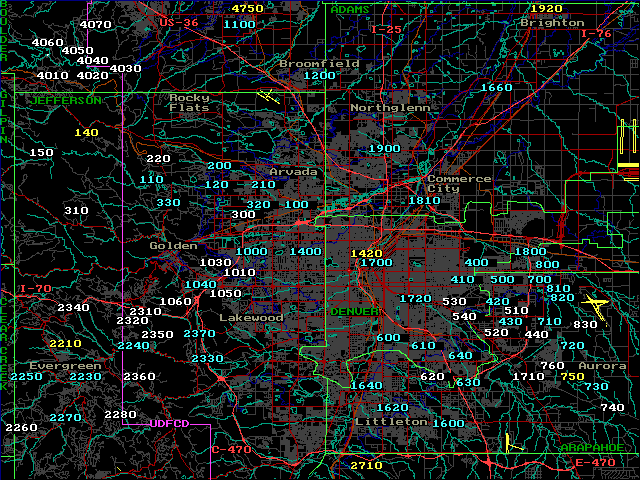Click the yellow airport runway icon near Aurora
The width and height of the screenshot is (640, 480).
(x=597, y=305)
